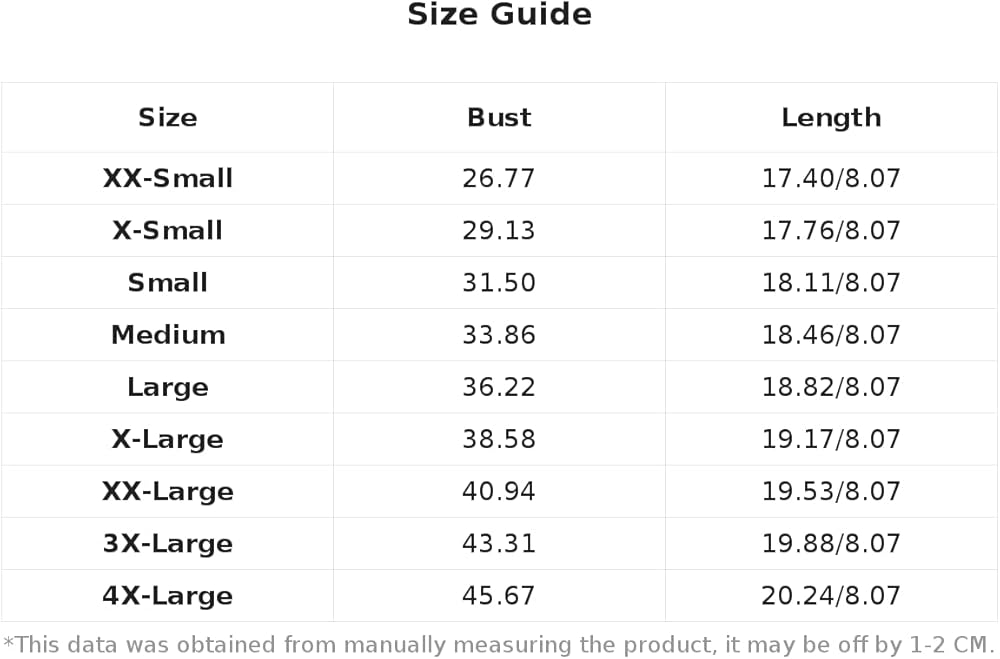1000x659 pixels.
Task: Click the Medium size row label
Action: 168,335
